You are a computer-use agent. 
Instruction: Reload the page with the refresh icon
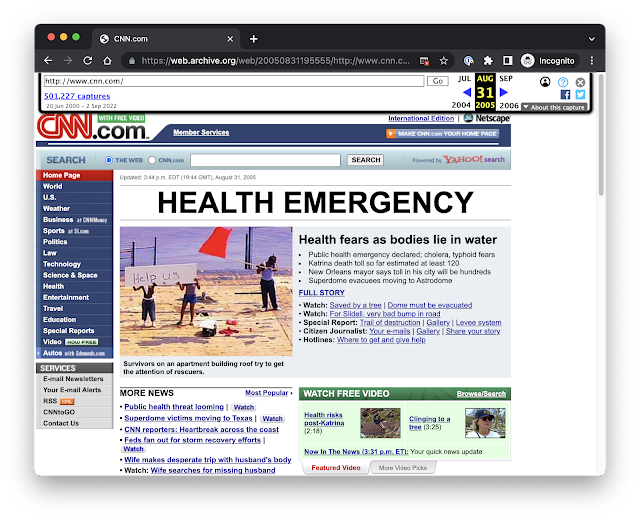87,61
